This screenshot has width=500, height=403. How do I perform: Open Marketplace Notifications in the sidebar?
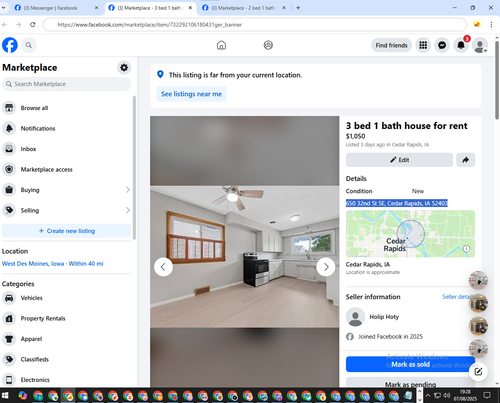pos(67,128)
